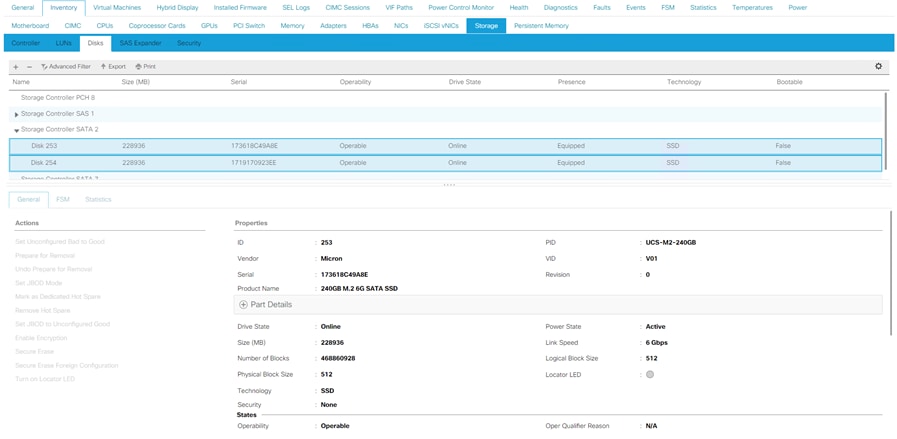Open the Statistics tab in details pane
Image resolution: width=897 pixels, height=439 pixels.
click(x=98, y=199)
